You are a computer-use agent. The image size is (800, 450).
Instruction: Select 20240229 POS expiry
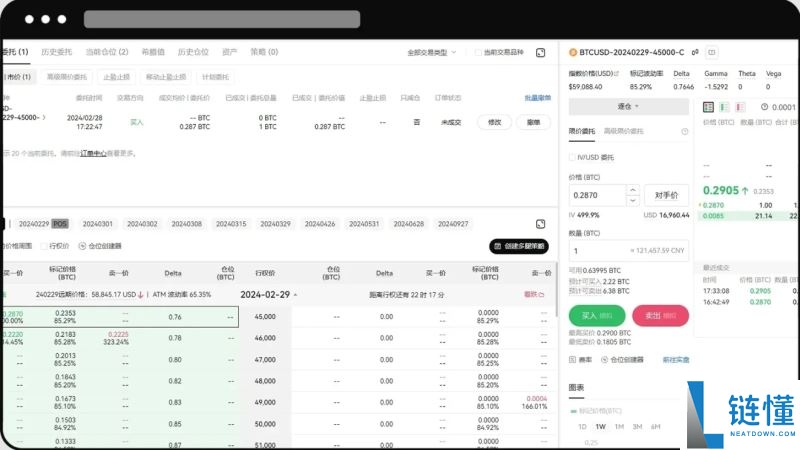[x=43, y=224]
